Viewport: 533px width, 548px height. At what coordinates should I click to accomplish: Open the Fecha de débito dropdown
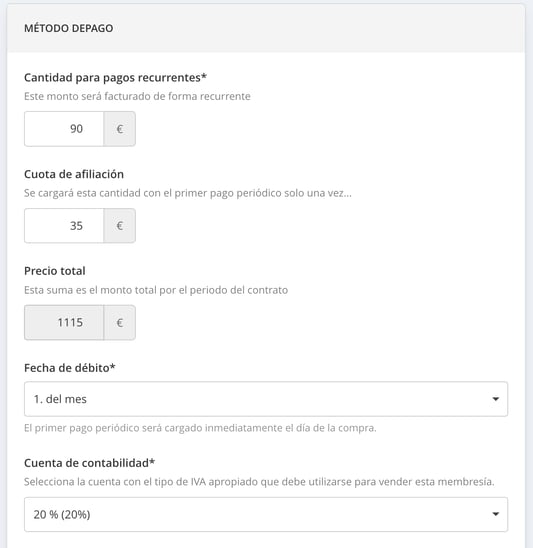point(266,399)
